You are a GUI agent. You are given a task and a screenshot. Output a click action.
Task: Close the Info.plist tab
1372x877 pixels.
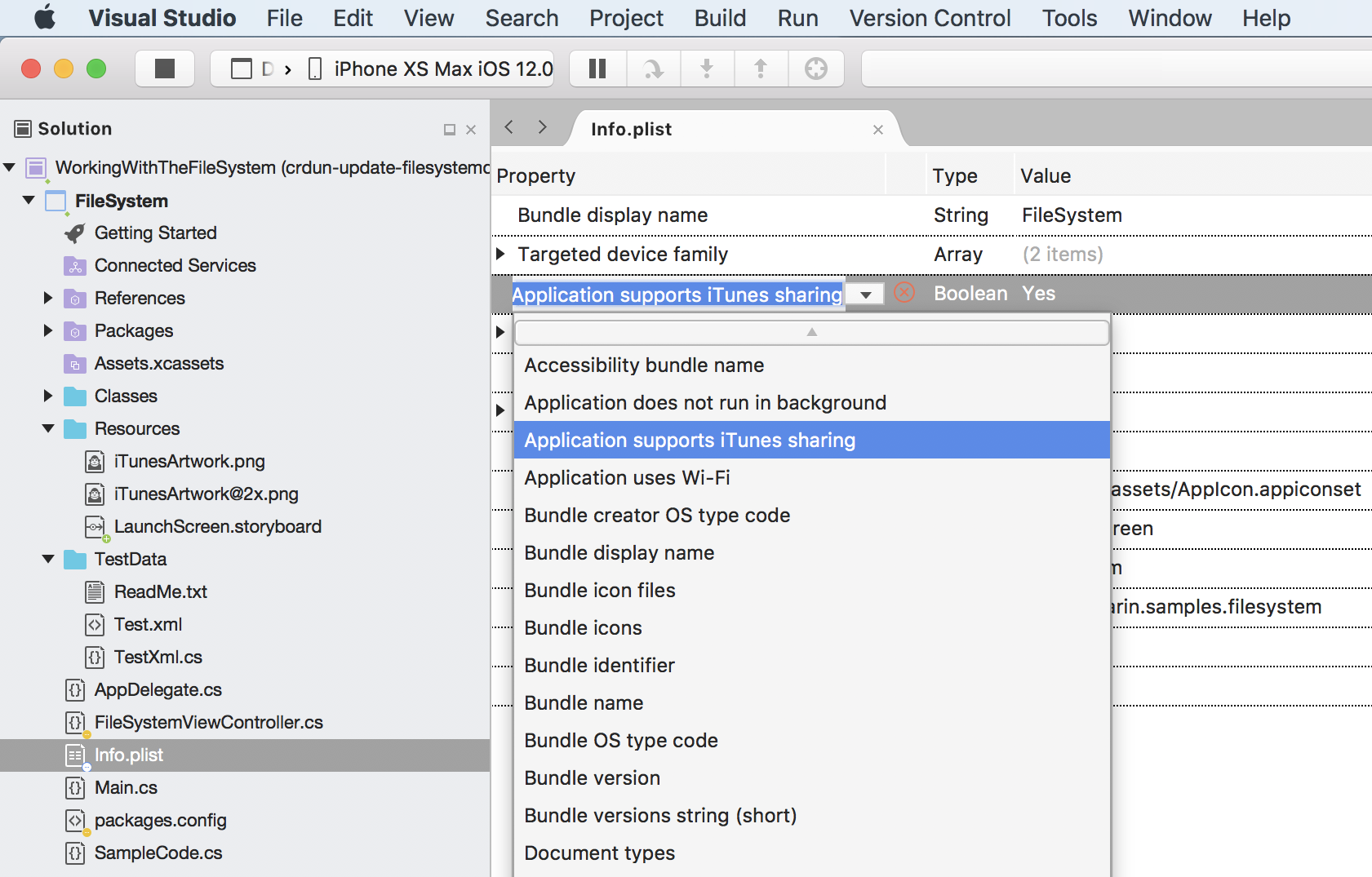click(x=878, y=130)
